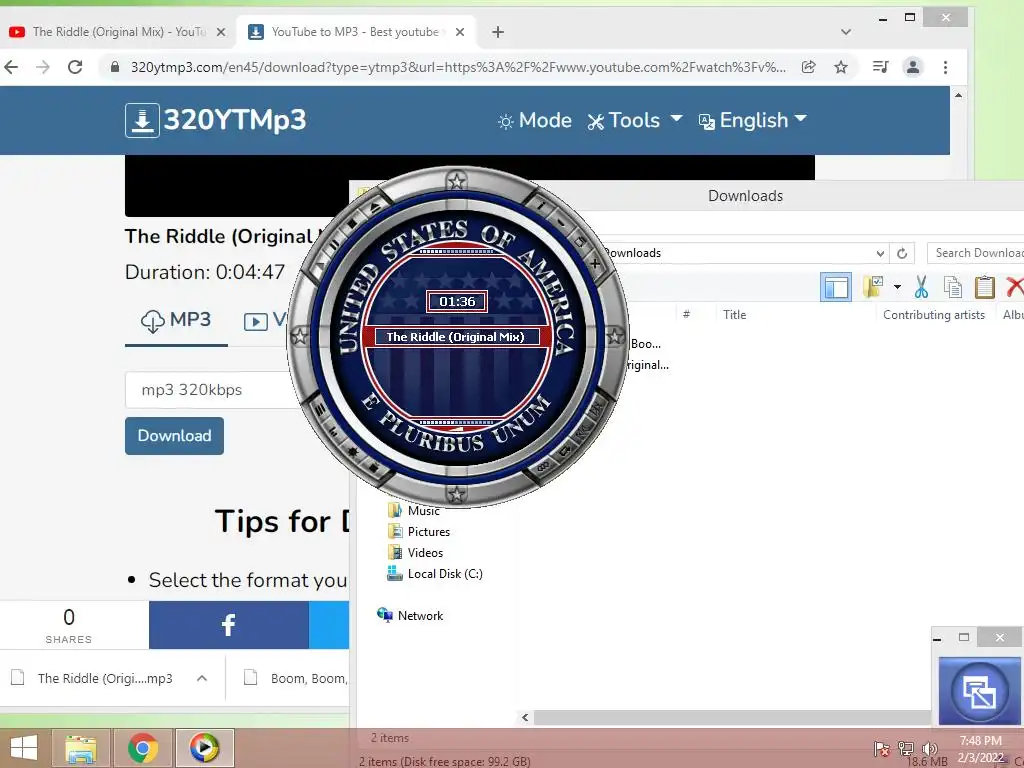Click the song title in the media player skin
This screenshot has height=768, width=1024.
(456, 337)
